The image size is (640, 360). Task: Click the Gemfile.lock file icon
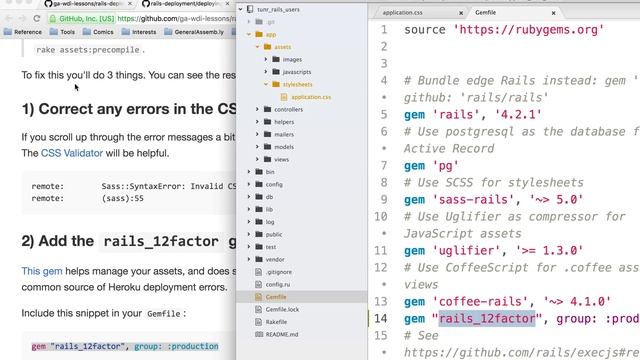point(258,309)
